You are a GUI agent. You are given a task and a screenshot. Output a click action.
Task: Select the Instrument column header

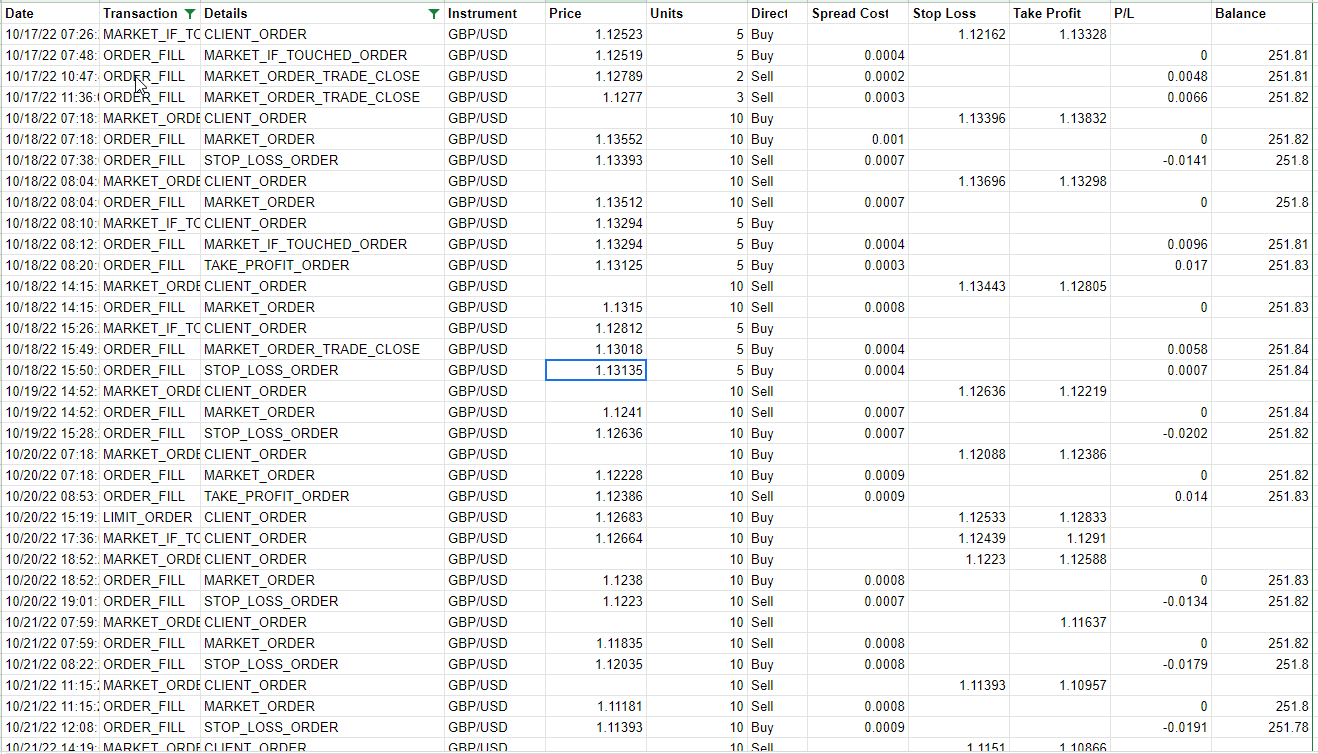494,14
